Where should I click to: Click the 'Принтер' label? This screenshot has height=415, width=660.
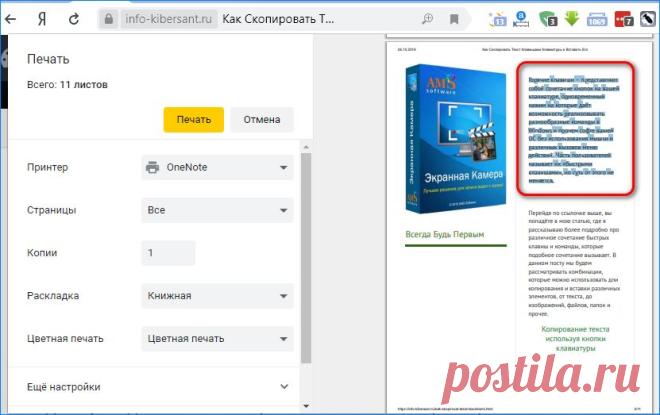point(48,168)
